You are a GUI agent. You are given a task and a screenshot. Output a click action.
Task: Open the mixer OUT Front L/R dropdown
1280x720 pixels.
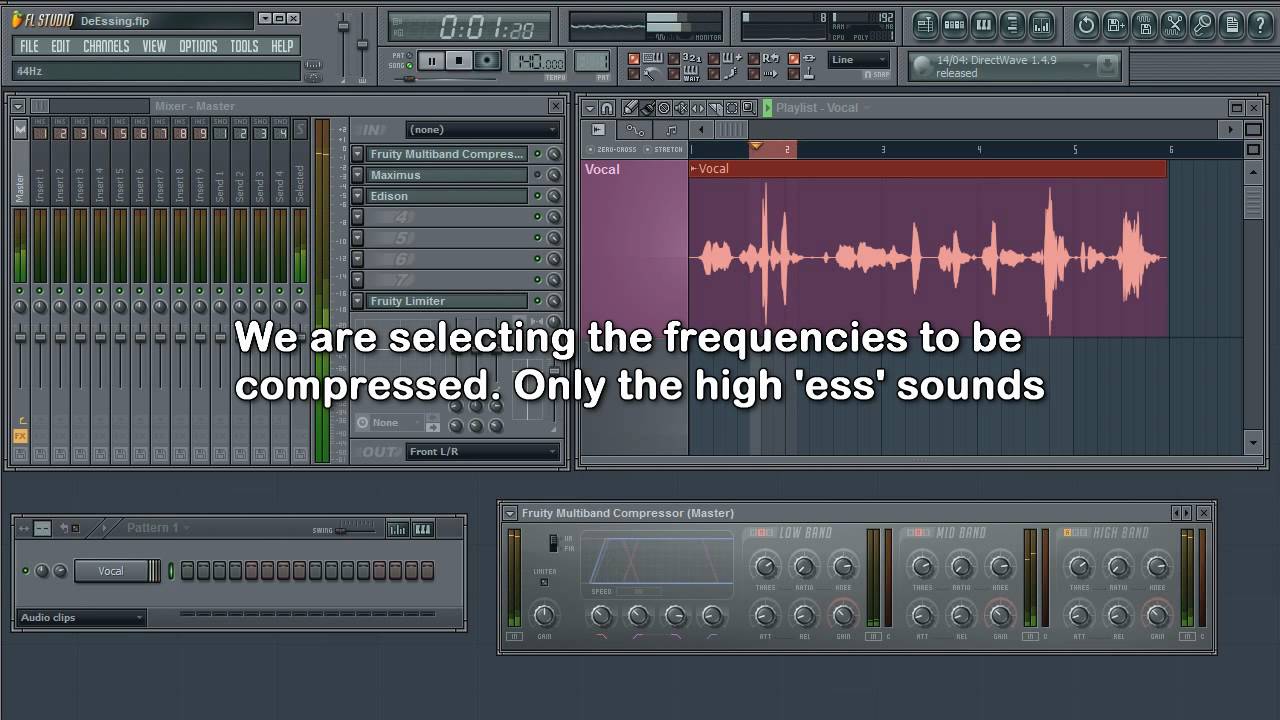click(482, 452)
